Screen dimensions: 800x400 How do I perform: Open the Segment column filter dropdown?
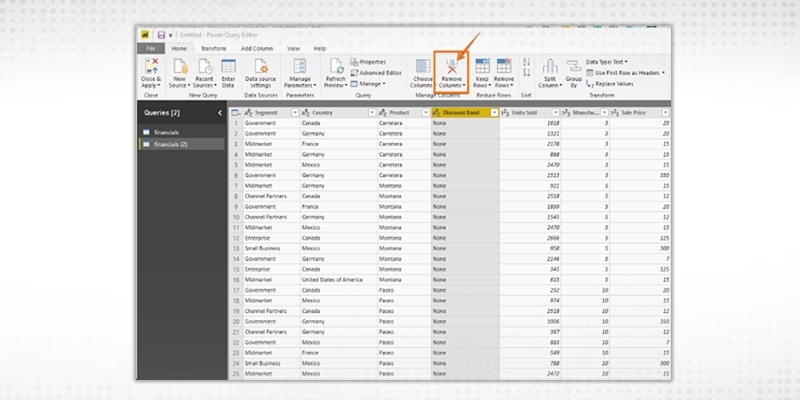point(294,113)
